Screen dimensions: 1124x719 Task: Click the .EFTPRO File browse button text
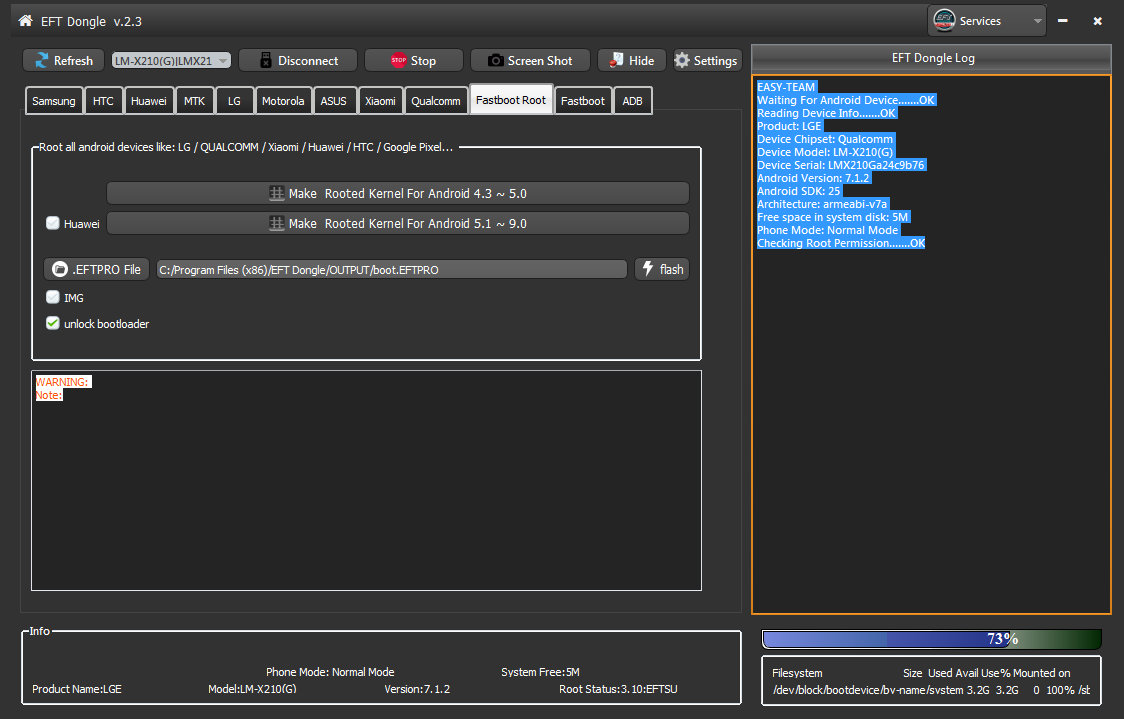106,270
